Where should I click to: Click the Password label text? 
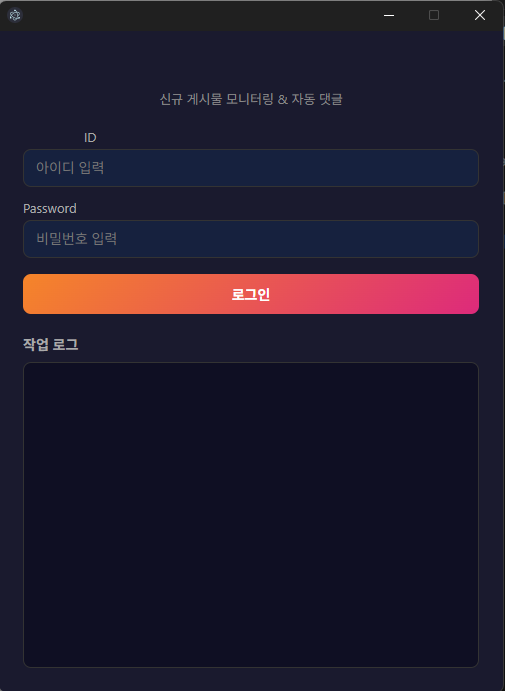[50, 208]
